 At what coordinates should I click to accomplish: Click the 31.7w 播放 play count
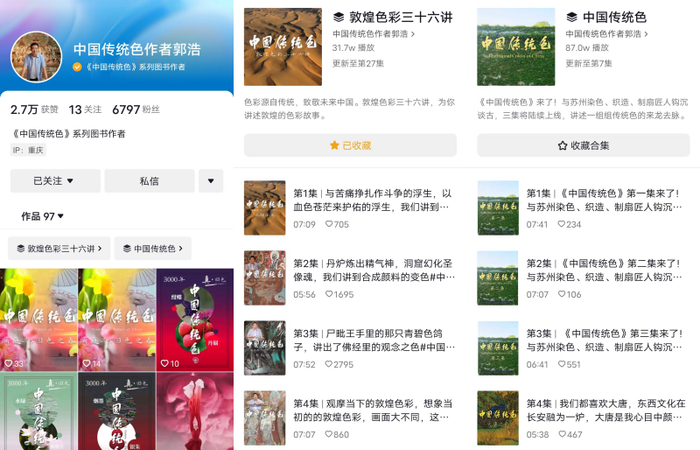[x=353, y=48]
